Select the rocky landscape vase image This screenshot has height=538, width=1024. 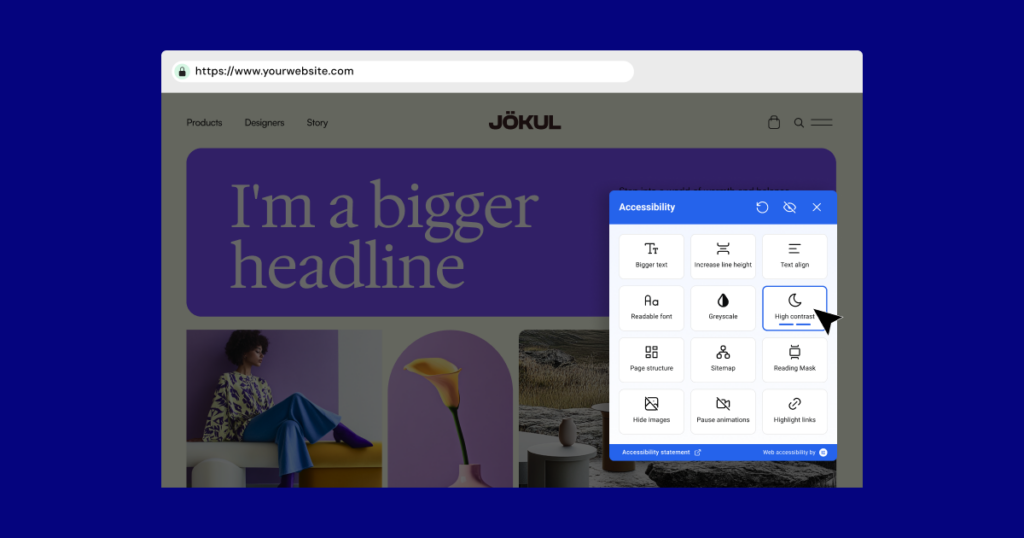click(564, 408)
